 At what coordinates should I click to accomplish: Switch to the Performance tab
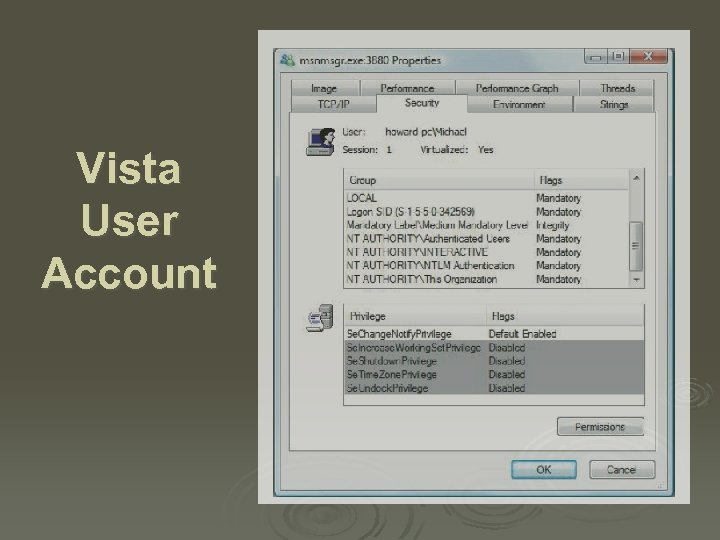coord(407,88)
